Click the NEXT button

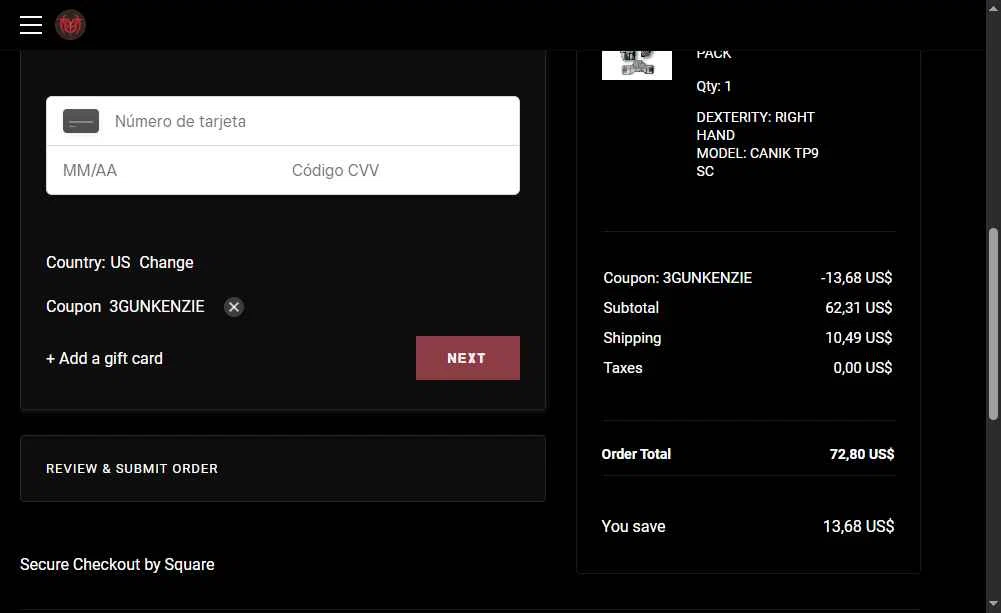tap(468, 358)
